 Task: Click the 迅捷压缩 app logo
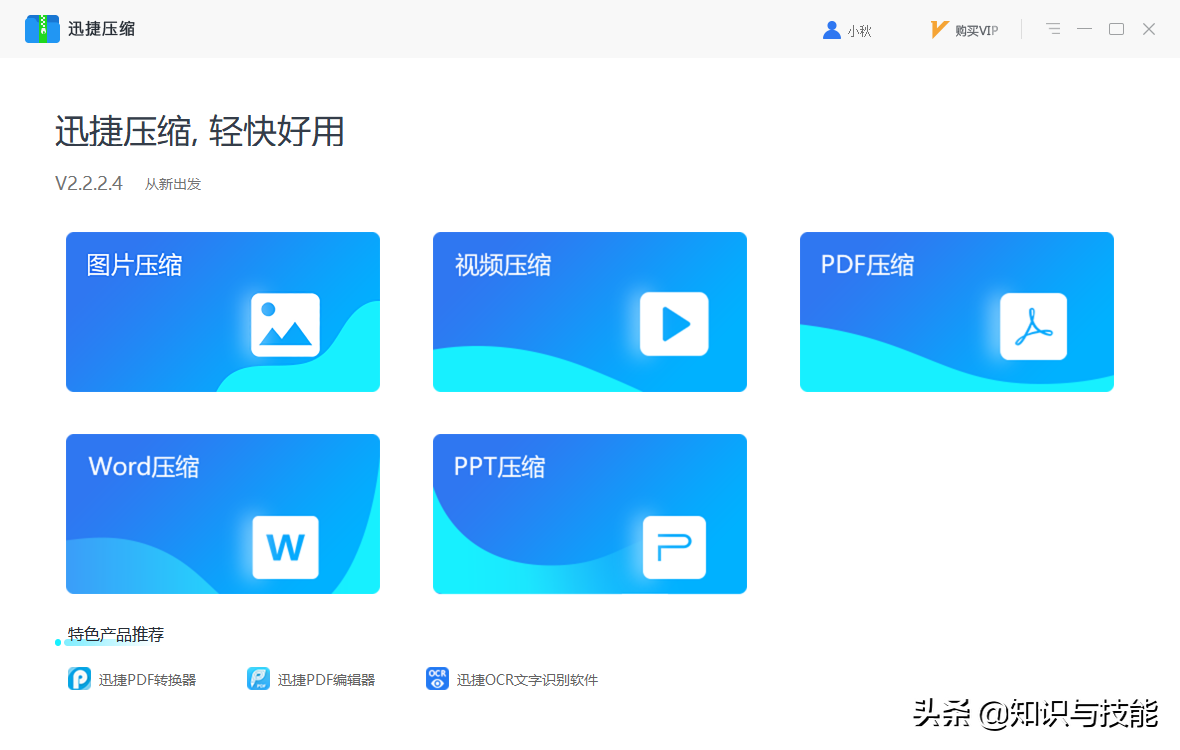(43, 29)
